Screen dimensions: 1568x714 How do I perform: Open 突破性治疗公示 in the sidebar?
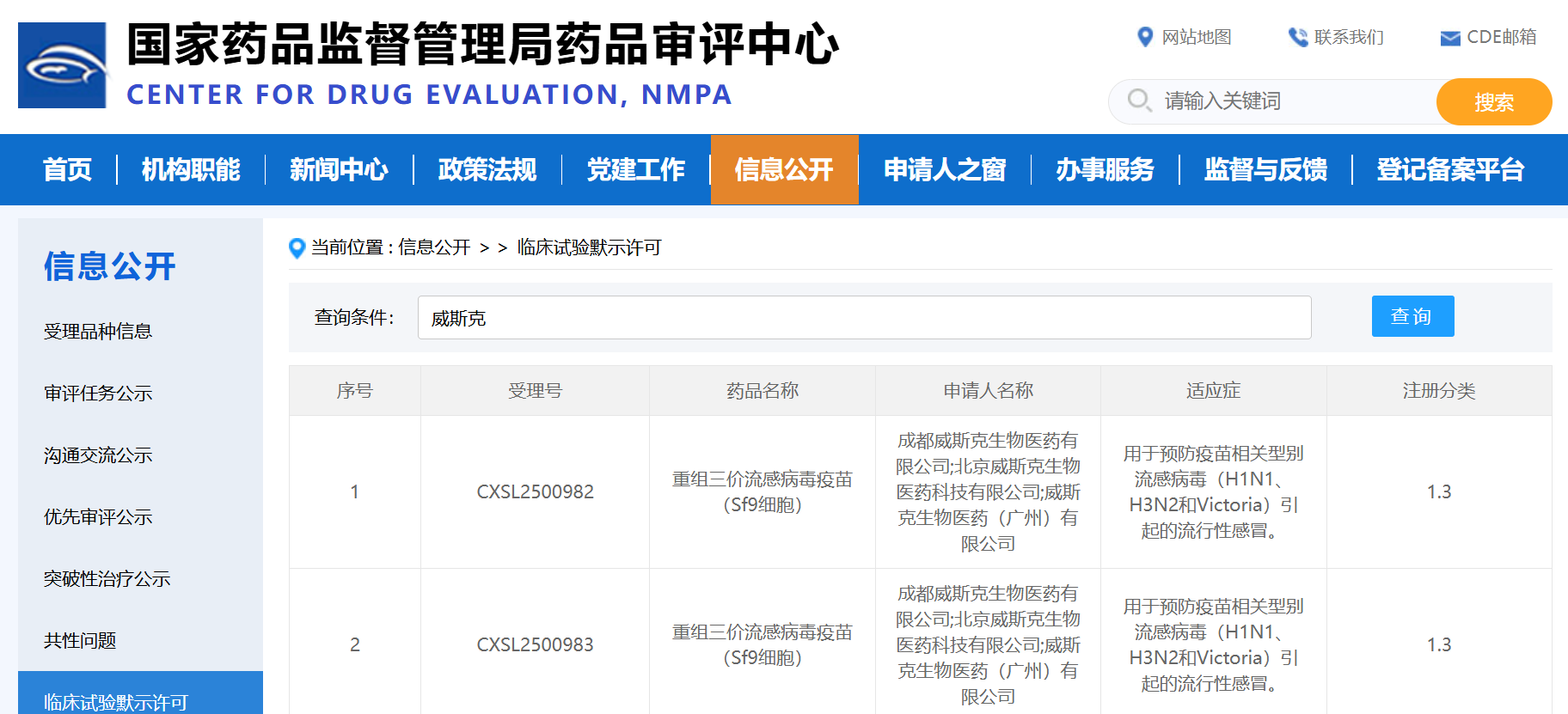tap(107, 579)
